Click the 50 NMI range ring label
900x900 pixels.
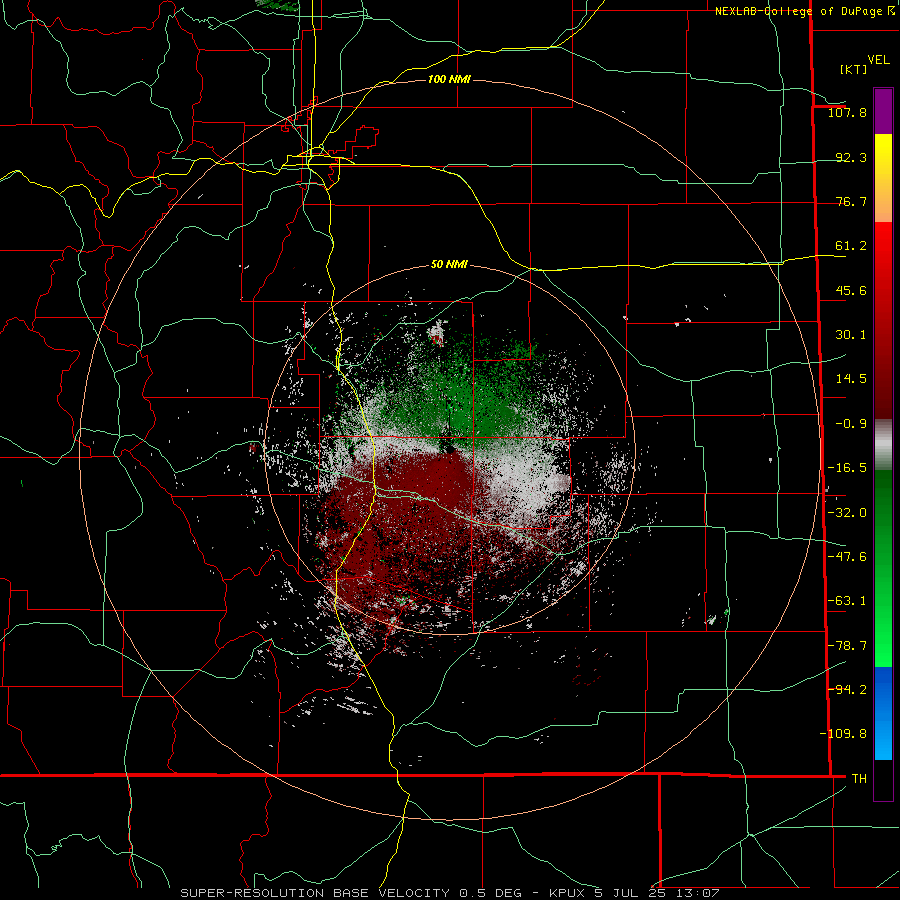449,264
